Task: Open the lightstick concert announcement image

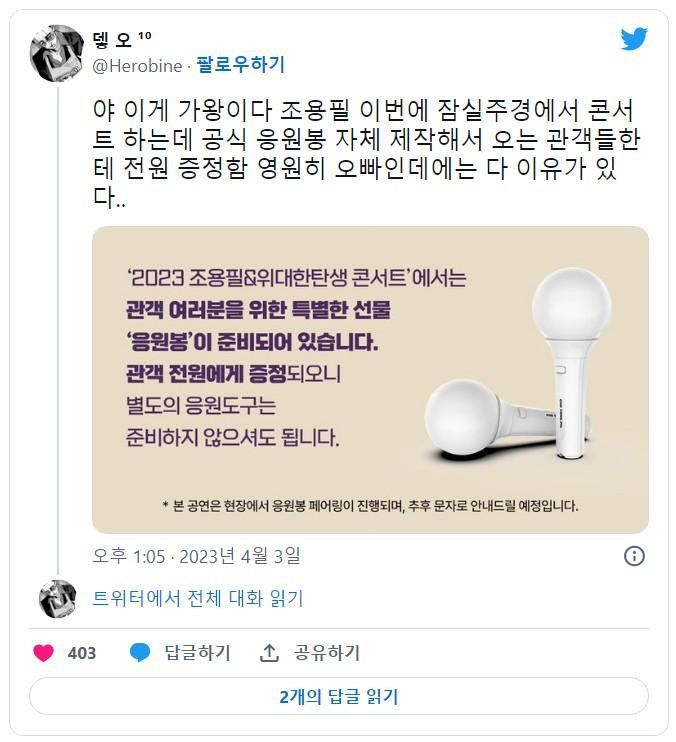Action: click(x=370, y=380)
